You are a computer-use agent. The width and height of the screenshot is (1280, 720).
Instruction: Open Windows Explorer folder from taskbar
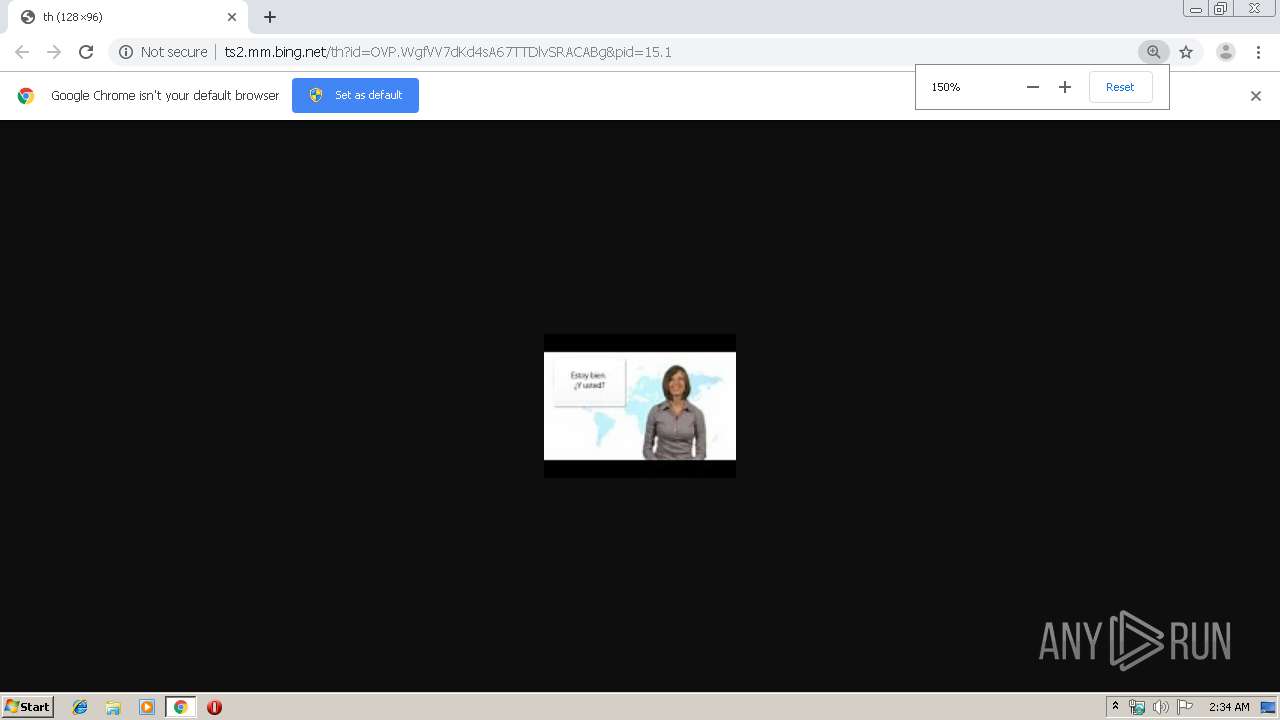click(x=113, y=707)
